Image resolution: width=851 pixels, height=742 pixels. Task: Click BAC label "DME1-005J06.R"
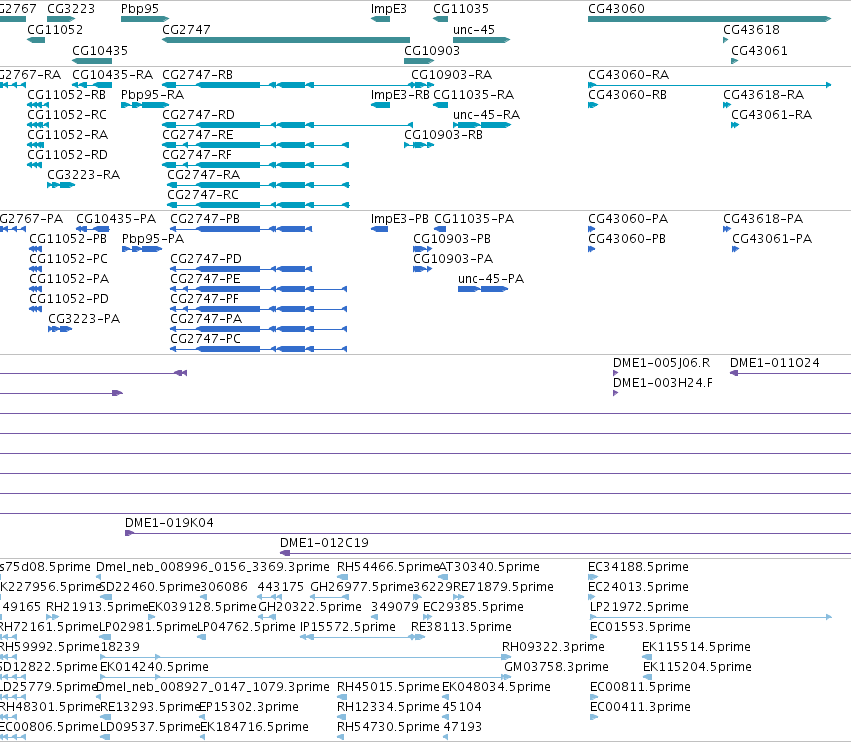[662, 363]
